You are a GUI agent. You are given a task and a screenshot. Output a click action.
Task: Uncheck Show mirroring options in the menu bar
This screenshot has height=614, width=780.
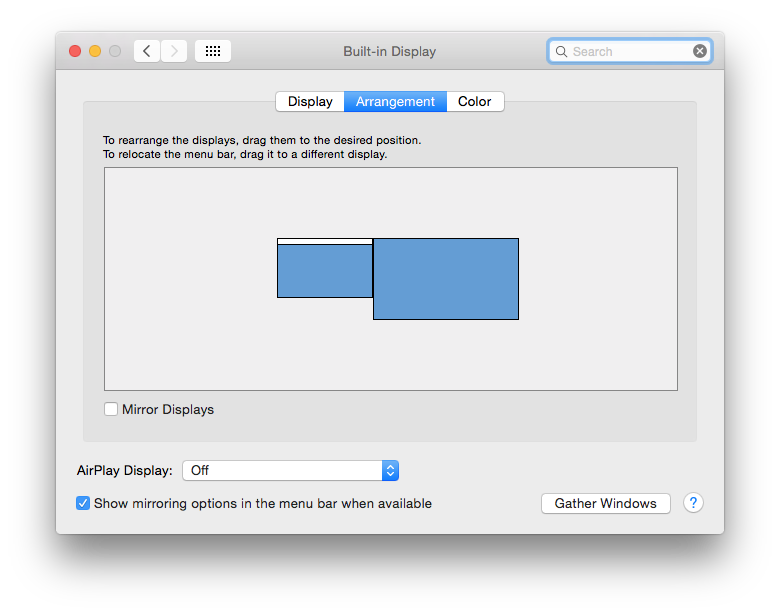coord(83,503)
